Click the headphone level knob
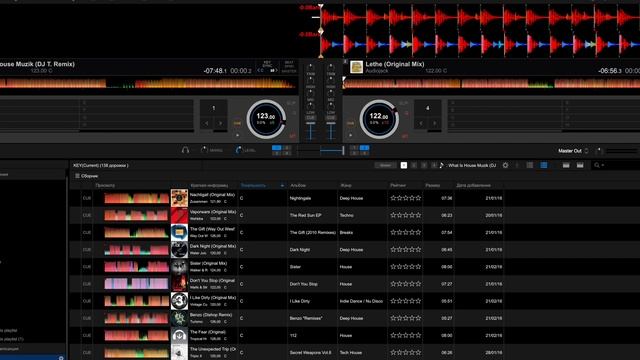The image size is (640, 360). click(238, 150)
